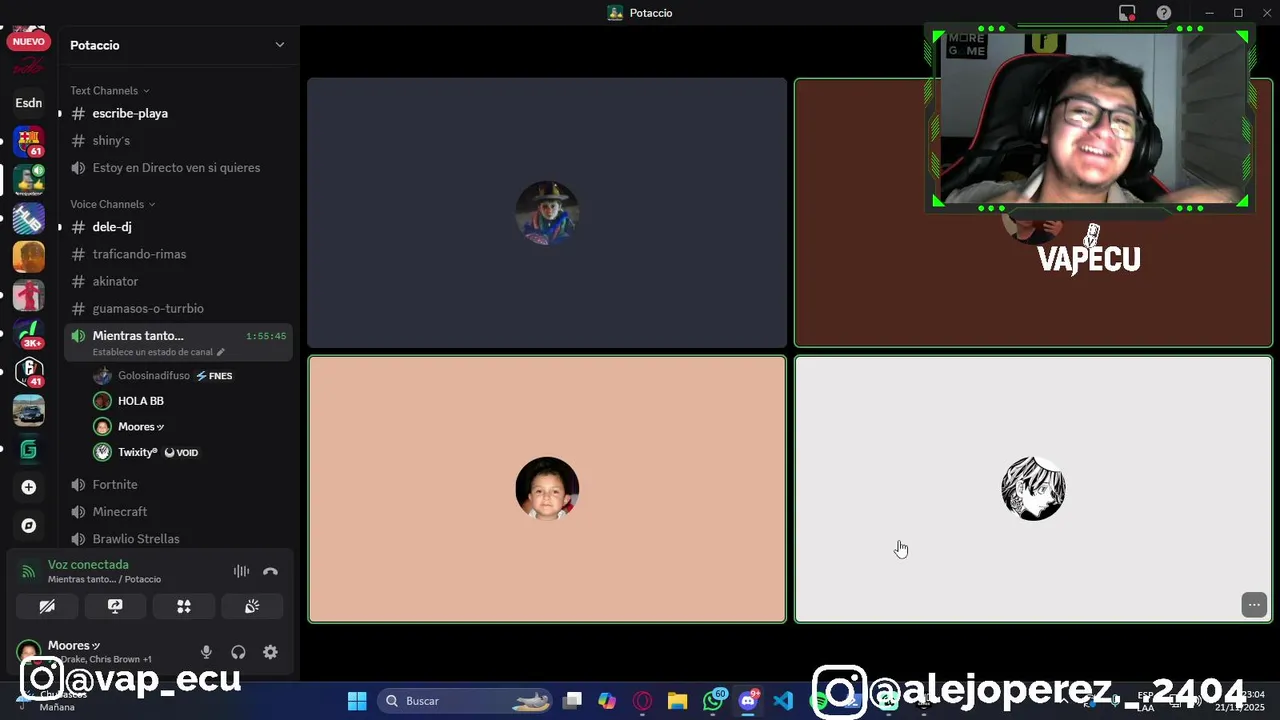The height and width of the screenshot is (720, 1280).
Task: Select the manga avatar participant tile
Action: pyautogui.click(x=1033, y=489)
